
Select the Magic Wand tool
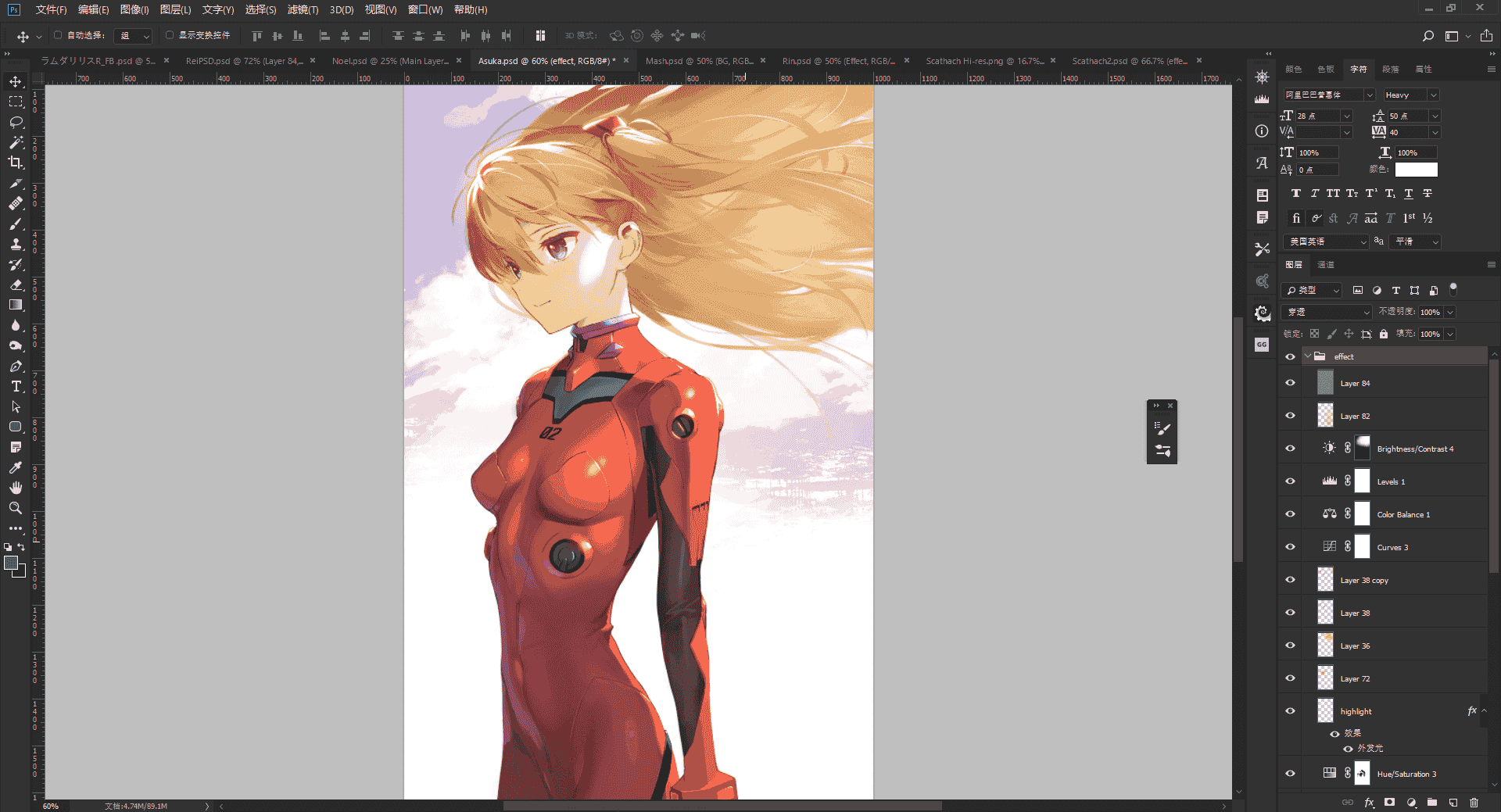[16, 142]
